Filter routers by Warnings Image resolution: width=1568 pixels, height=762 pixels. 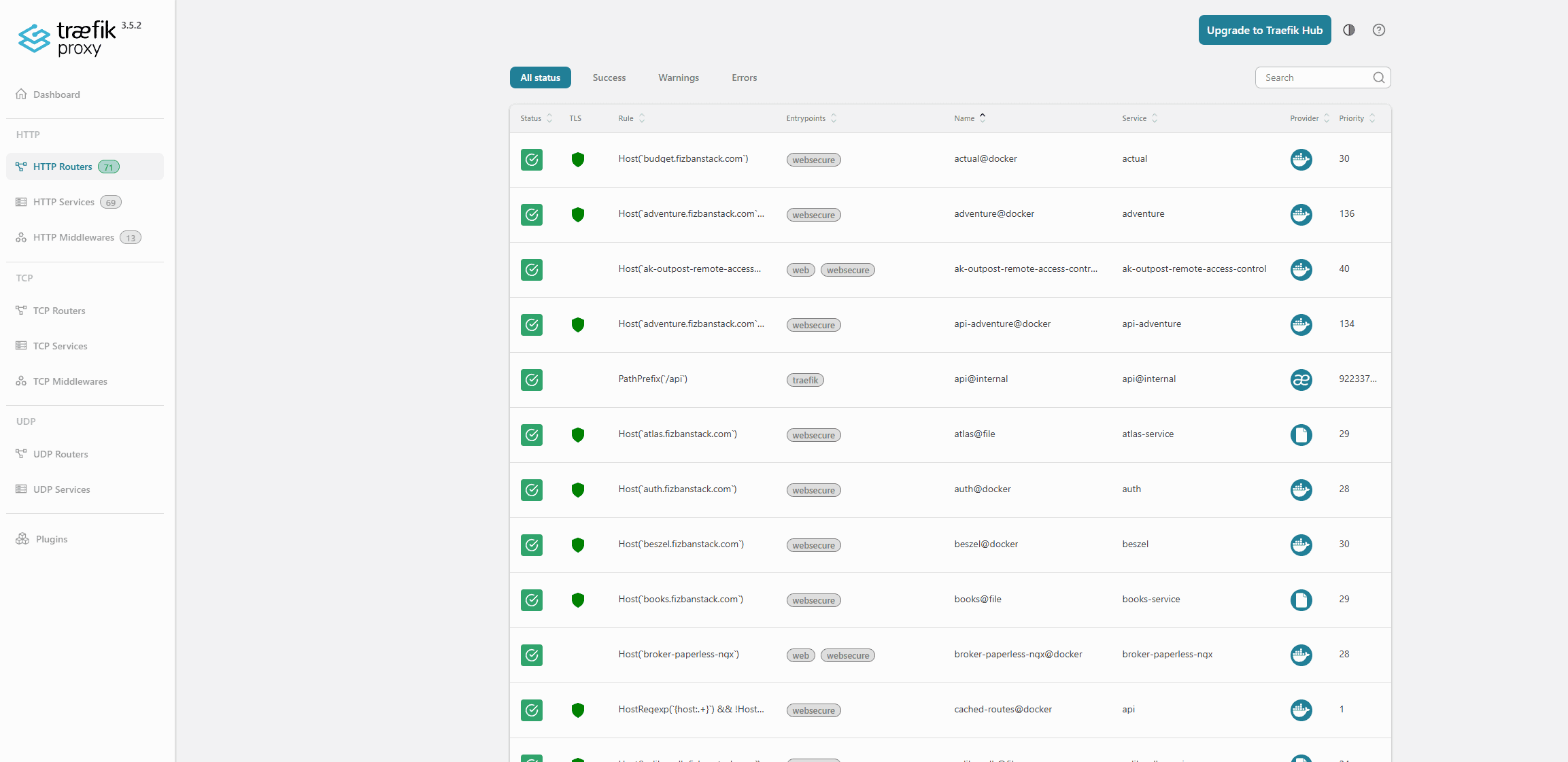[679, 77]
